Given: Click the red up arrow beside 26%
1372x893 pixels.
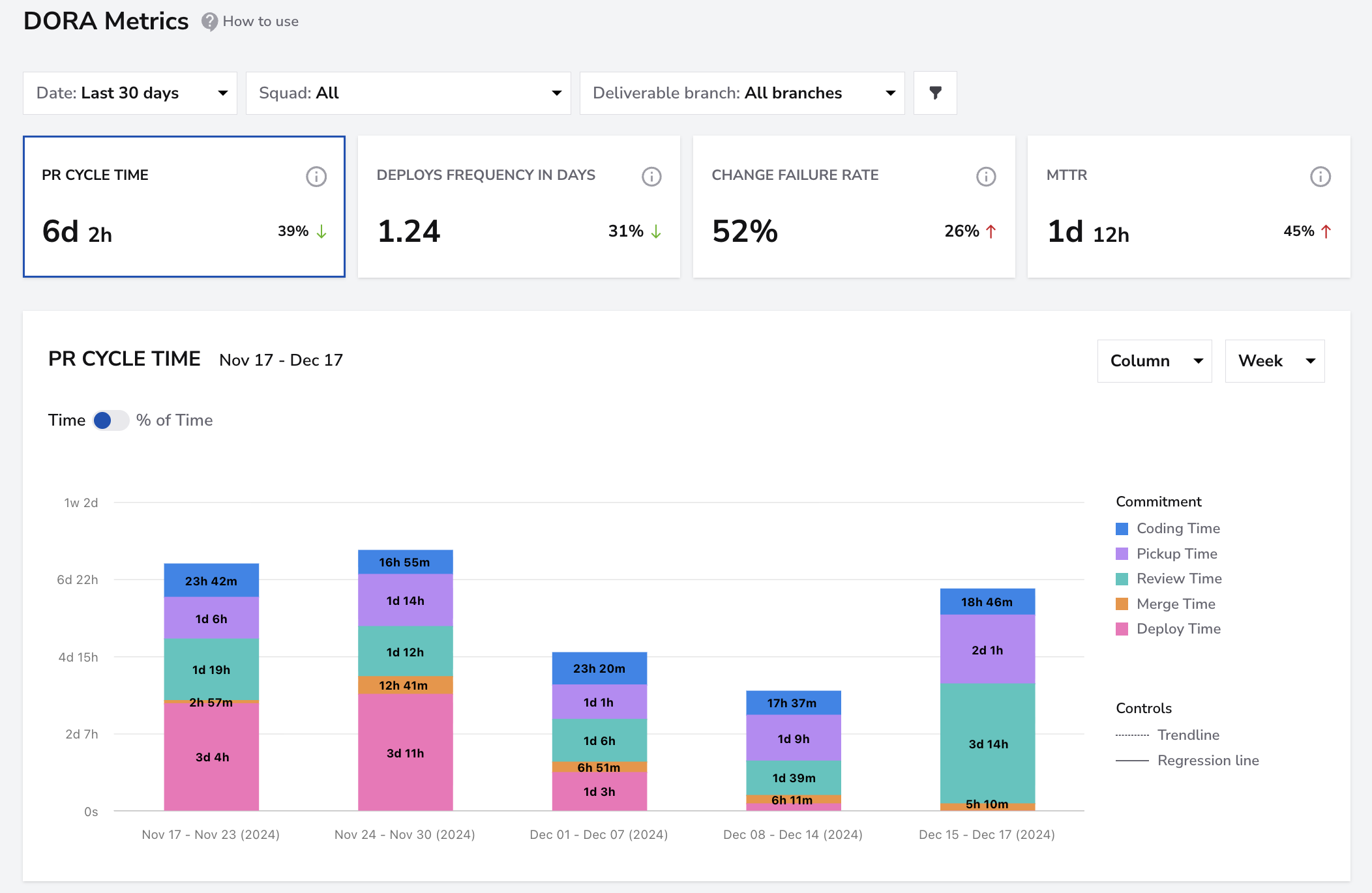Looking at the screenshot, I should click(991, 231).
